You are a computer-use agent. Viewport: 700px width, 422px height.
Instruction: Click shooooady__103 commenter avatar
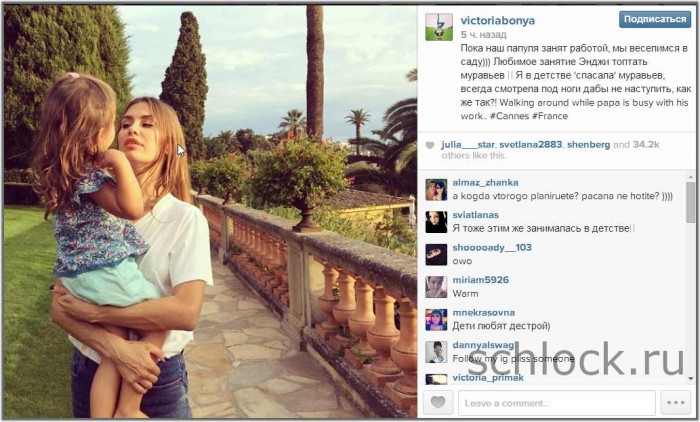coord(436,255)
